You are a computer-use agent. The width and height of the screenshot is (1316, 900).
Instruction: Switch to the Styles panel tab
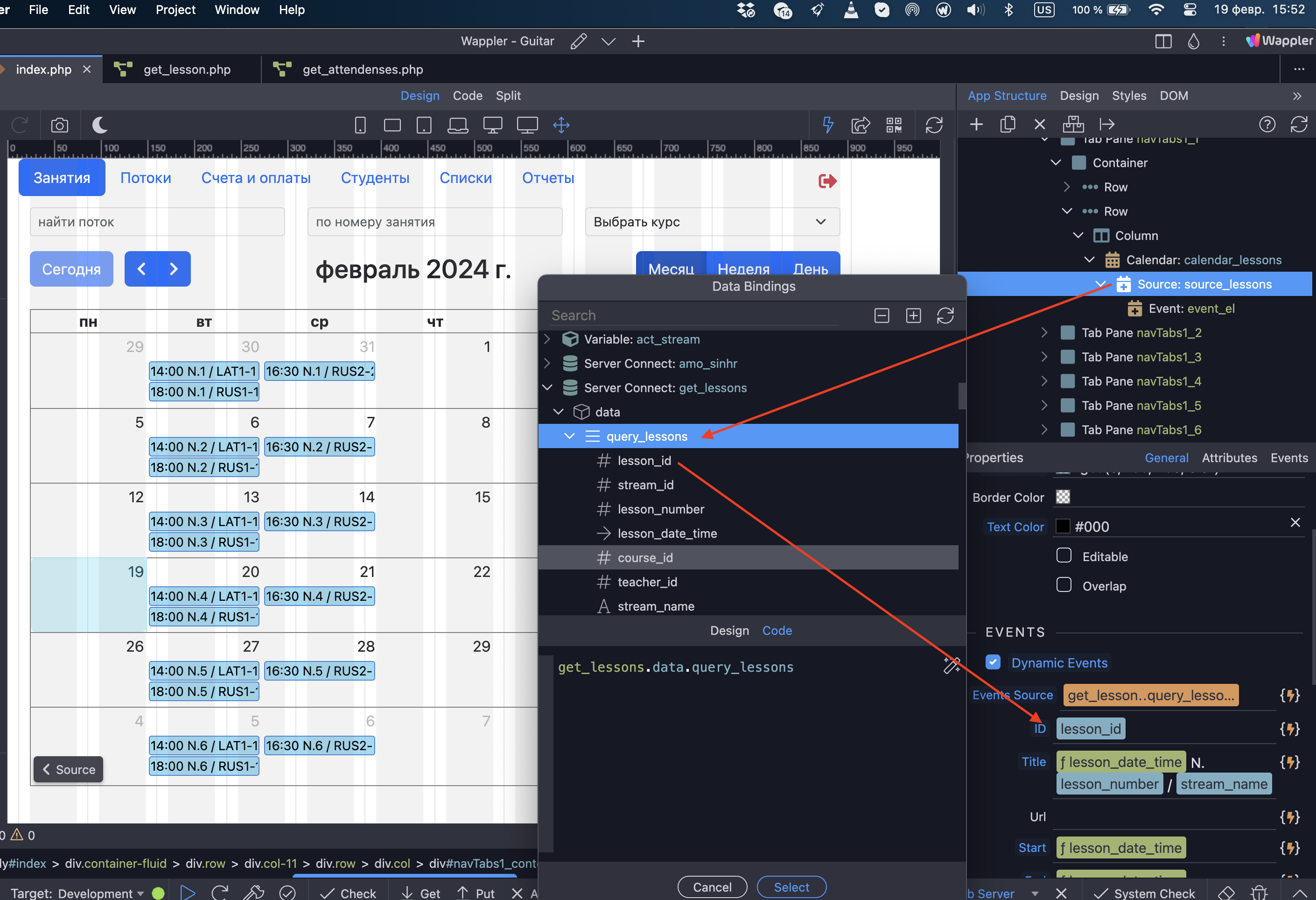click(1128, 96)
